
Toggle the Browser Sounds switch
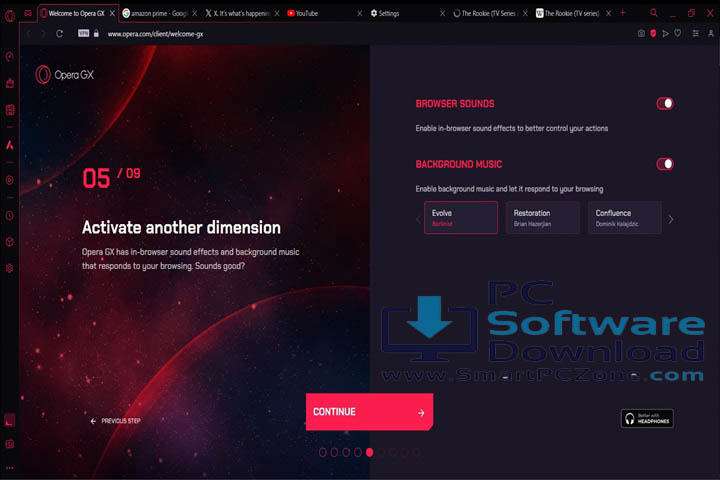coord(664,103)
